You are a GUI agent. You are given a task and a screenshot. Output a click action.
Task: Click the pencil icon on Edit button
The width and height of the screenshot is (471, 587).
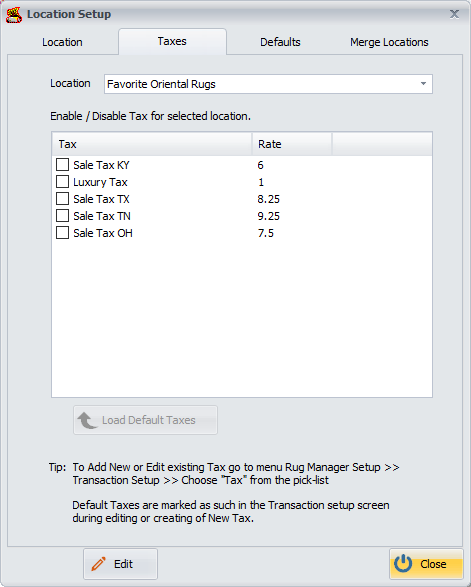99,564
